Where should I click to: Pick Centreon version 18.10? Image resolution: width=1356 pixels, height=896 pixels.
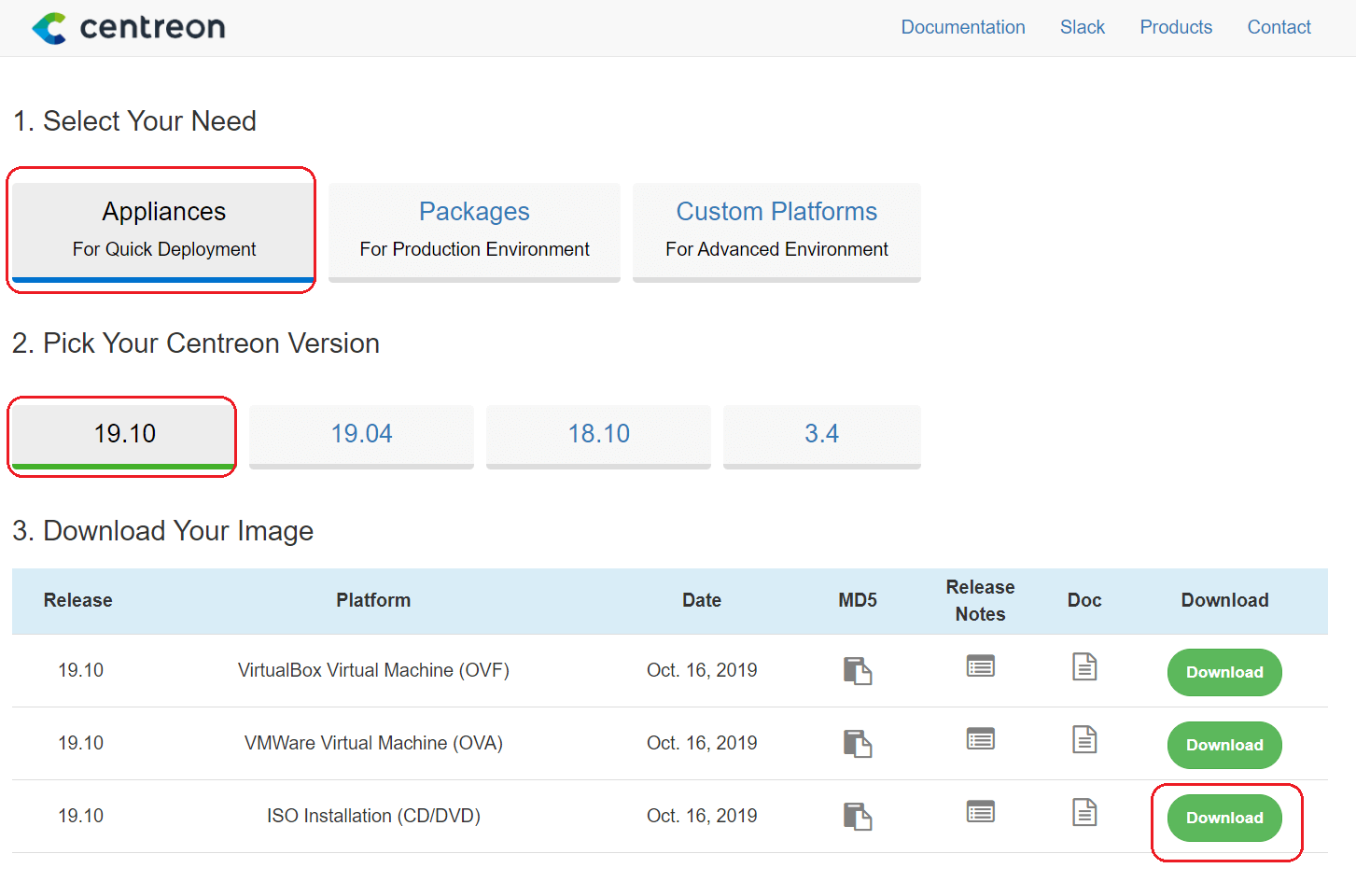pyautogui.click(x=598, y=436)
